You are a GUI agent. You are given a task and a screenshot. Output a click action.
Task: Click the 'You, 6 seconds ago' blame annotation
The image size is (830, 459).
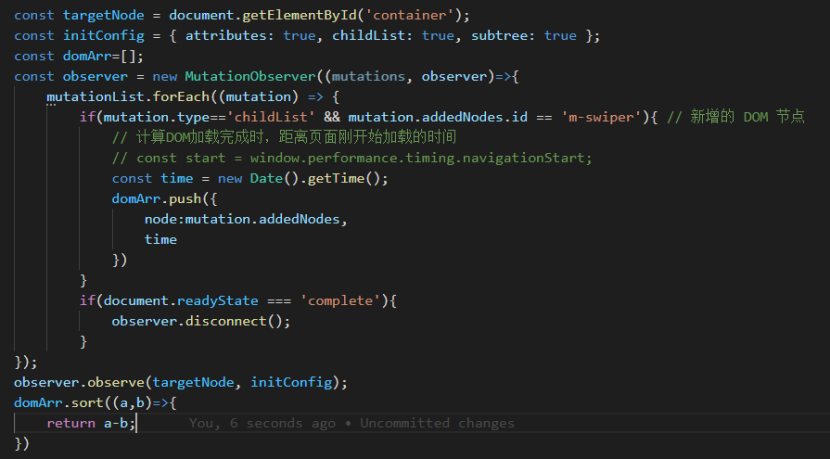[262, 424]
